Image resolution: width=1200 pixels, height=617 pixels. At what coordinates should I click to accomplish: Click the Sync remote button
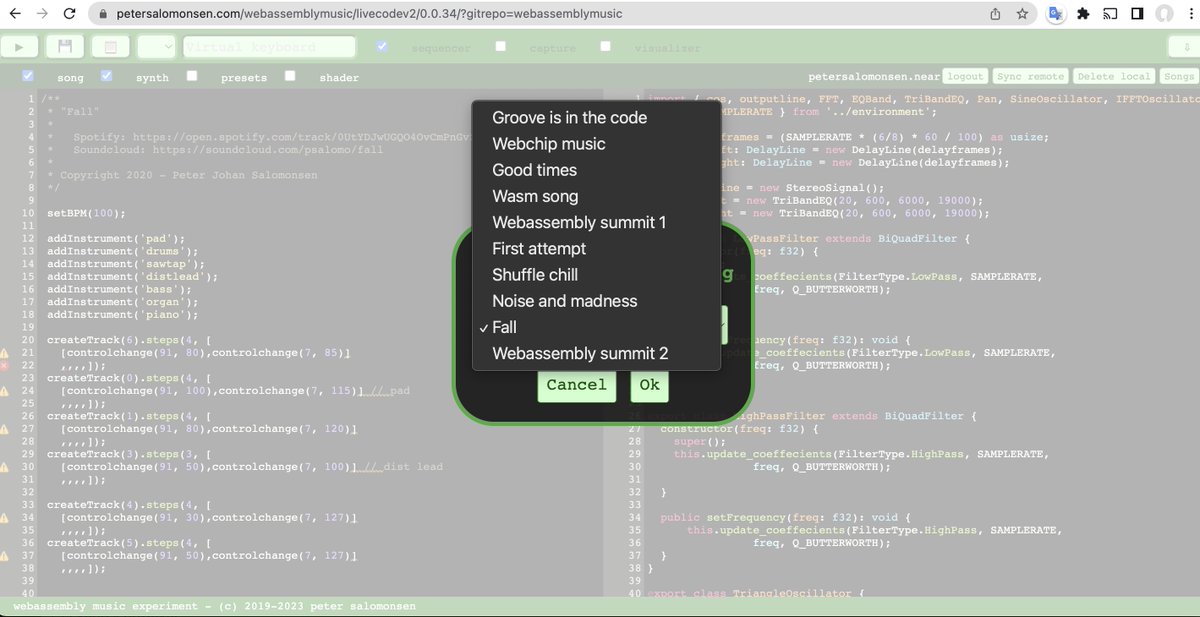pyautogui.click(x=1030, y=75)
